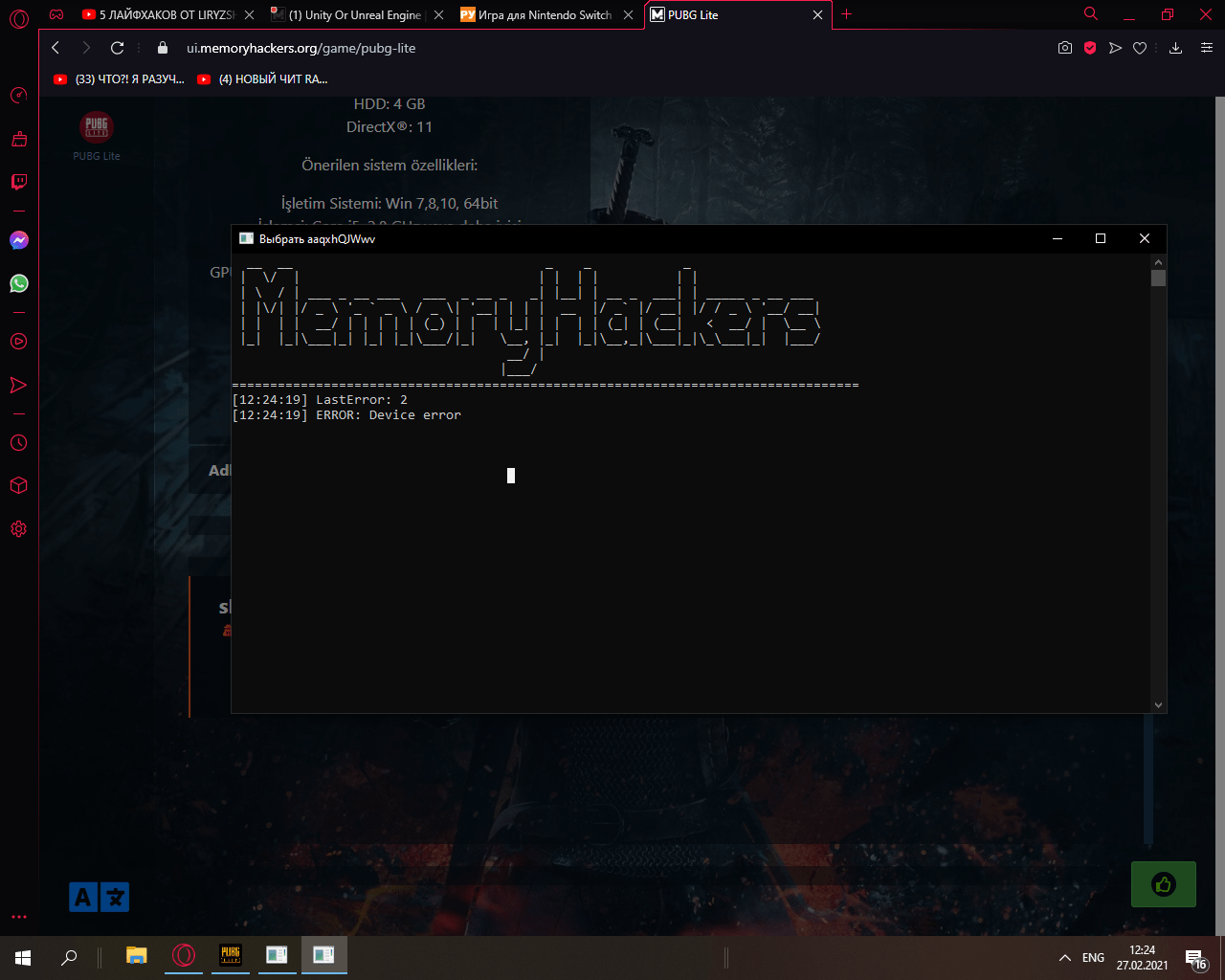Open console window system menu icon

(246, 239)
